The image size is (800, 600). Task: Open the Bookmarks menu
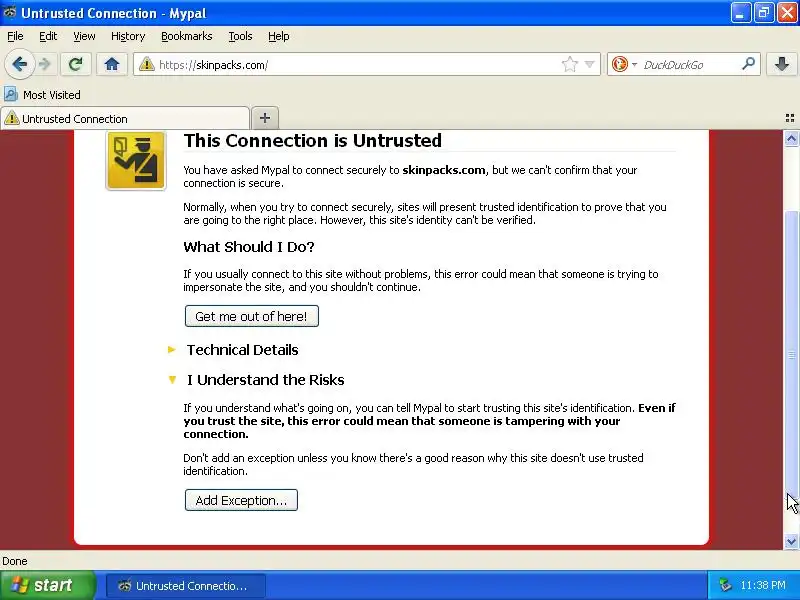click(x=187, y=36)
